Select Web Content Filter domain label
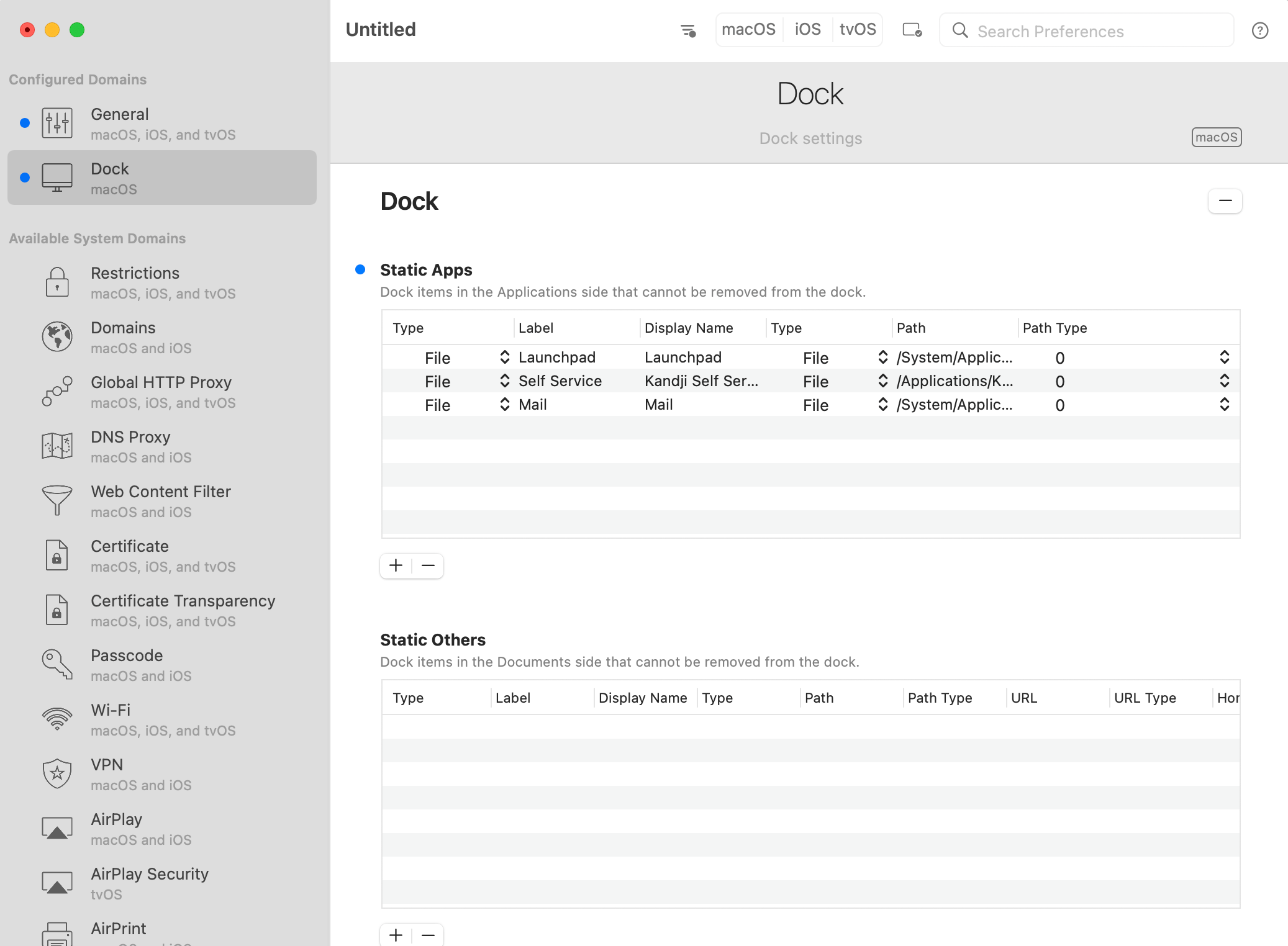This screenshot has width=1288, height=946. pyautogui.click(x=161, y=492)
